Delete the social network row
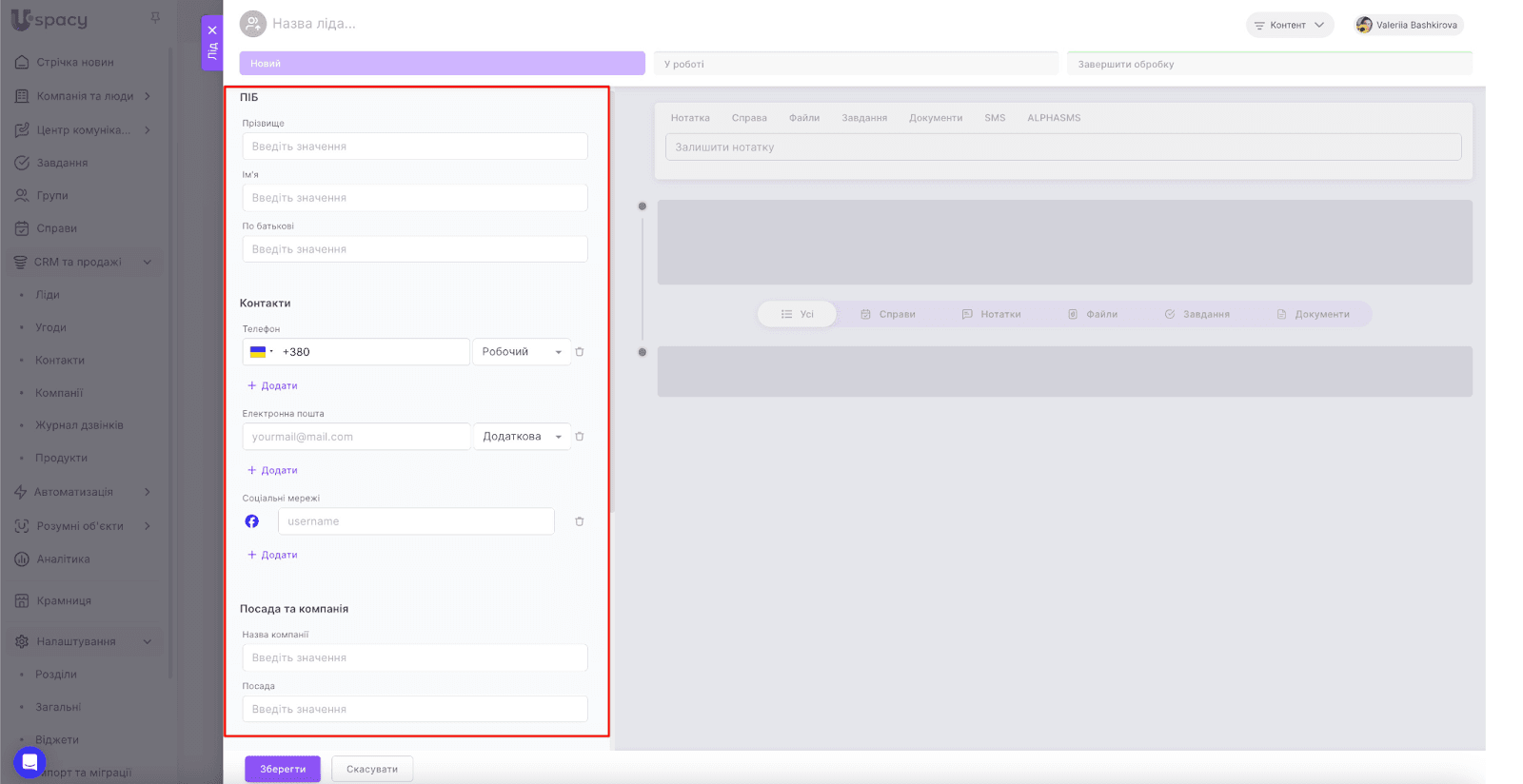This screenshot has height=784, width=1523. 580,521
